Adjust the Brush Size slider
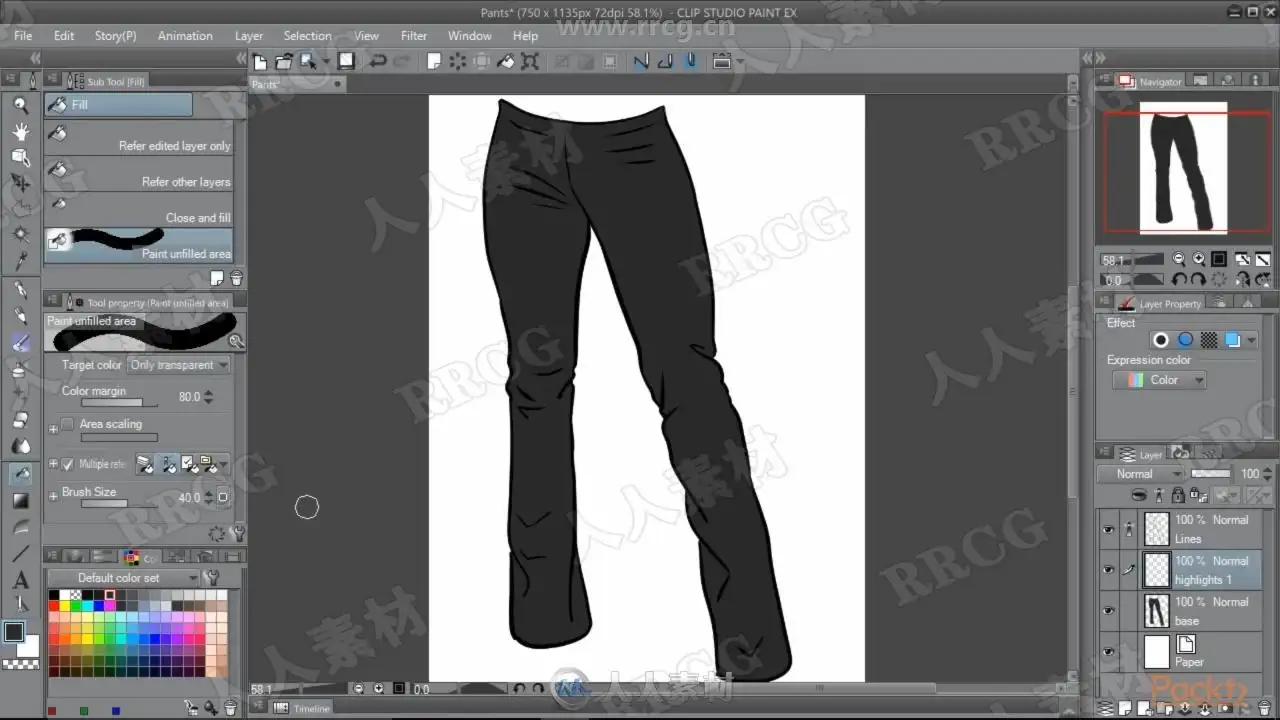This screenshot has height=720, width=1280. pyautogui.click(x=119, y=503)
